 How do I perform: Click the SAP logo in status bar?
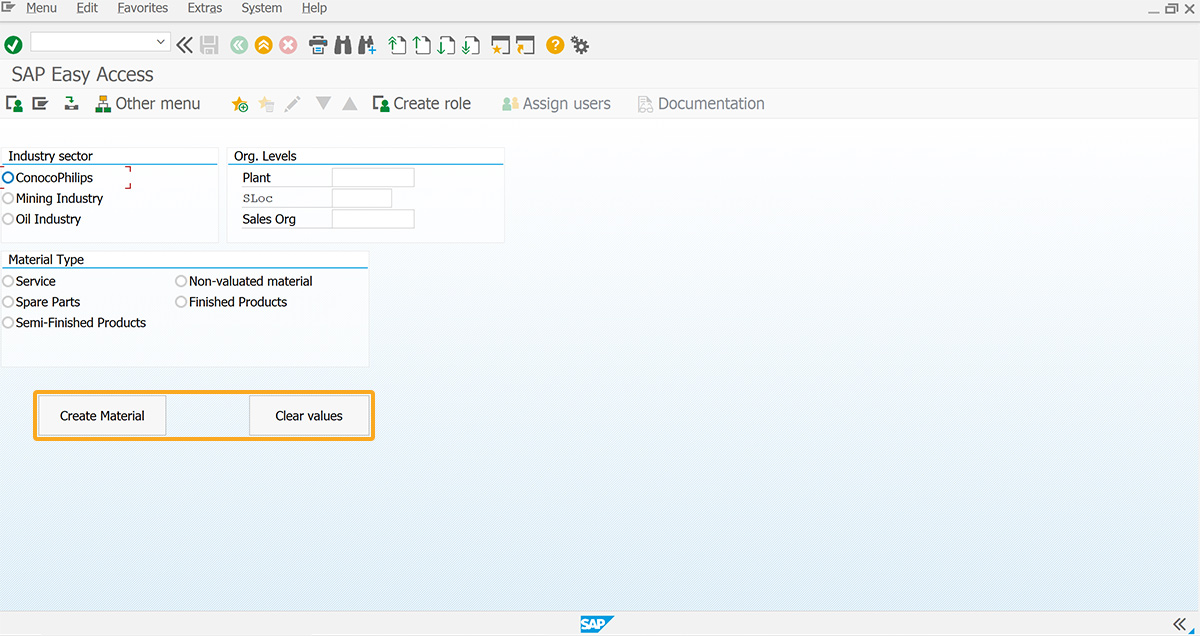[597, 624]
